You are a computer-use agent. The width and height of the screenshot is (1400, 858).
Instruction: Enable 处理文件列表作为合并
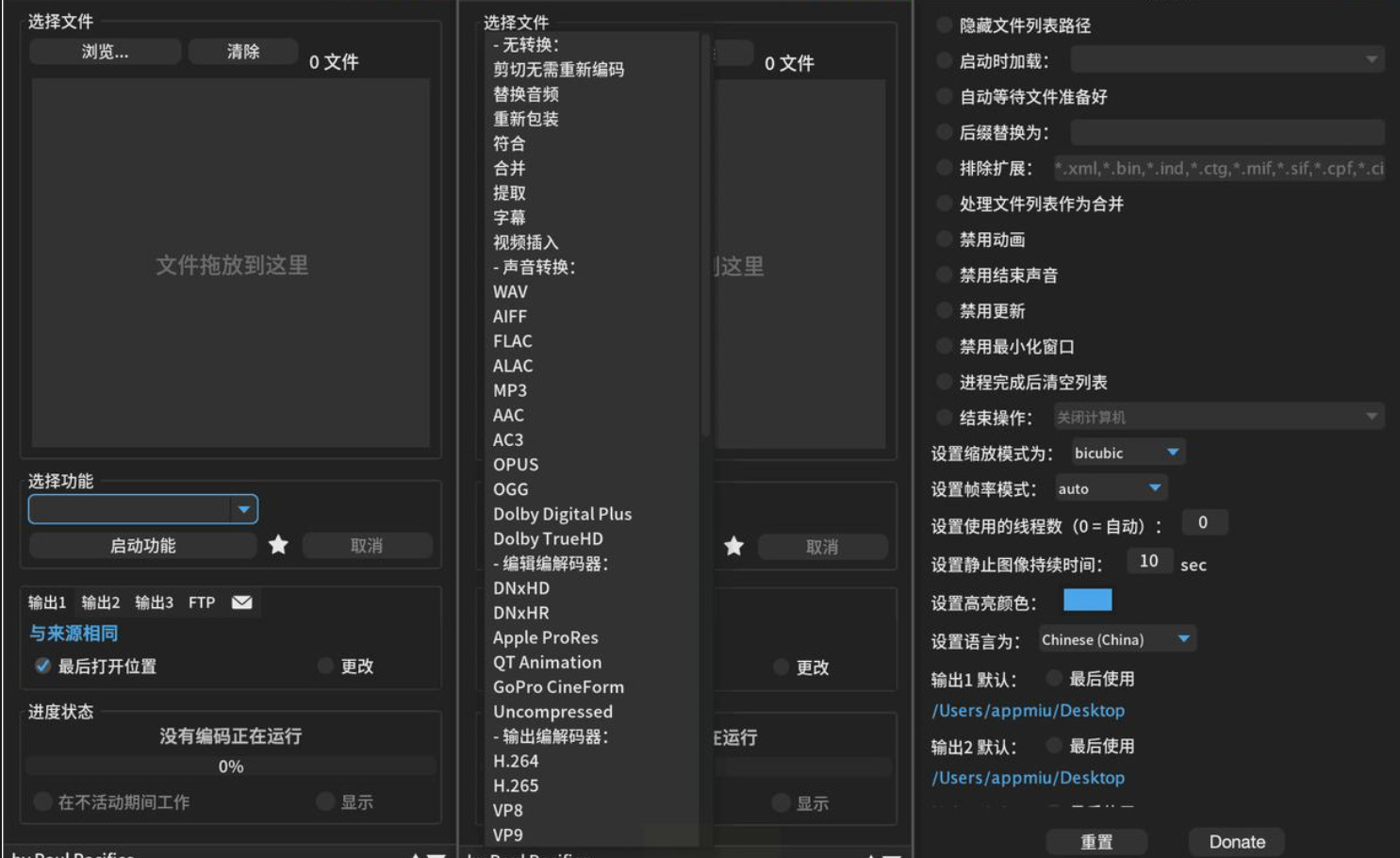944,203
